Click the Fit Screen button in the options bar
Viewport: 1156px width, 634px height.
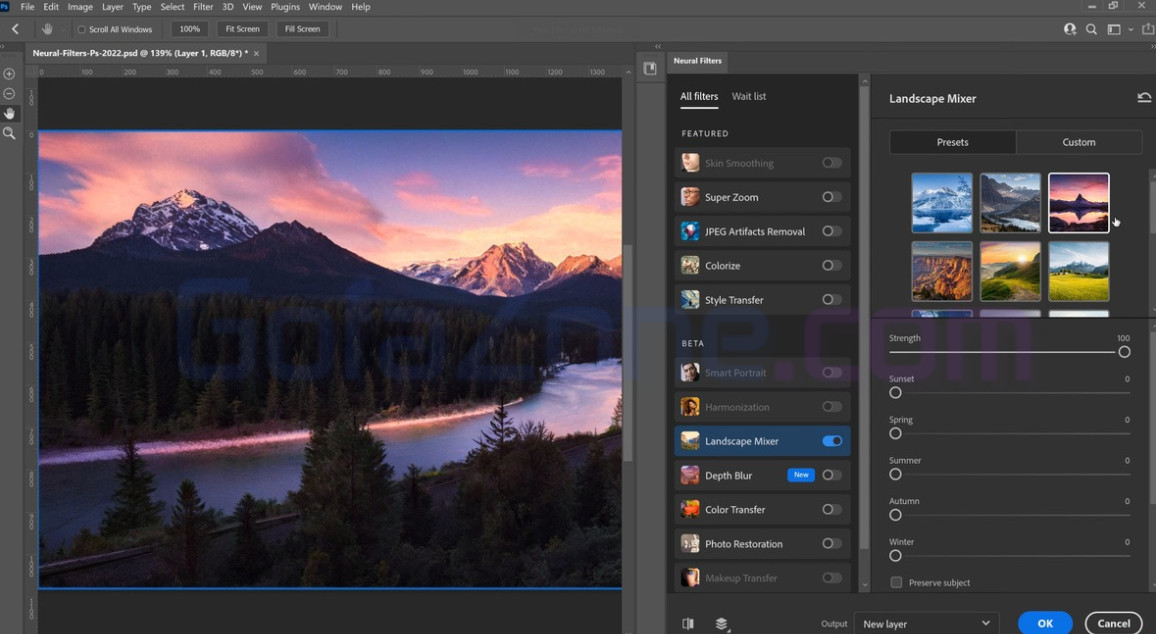[x=241, y=29]
